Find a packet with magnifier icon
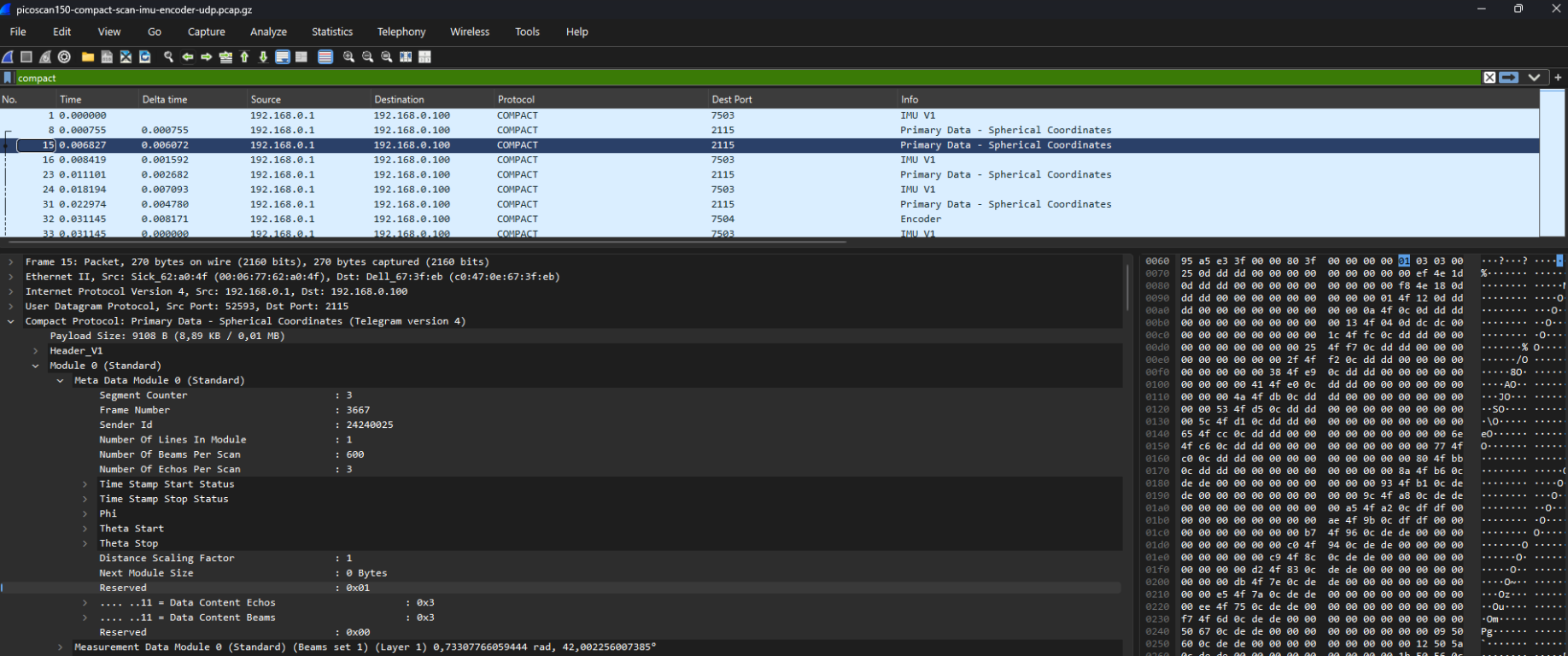 point(168,57)
